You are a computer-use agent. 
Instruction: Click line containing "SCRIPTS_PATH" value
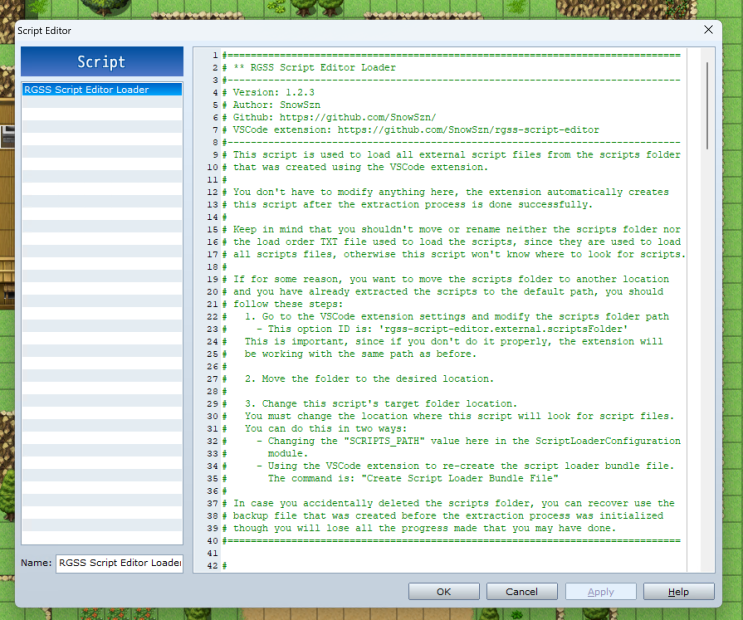451,441
